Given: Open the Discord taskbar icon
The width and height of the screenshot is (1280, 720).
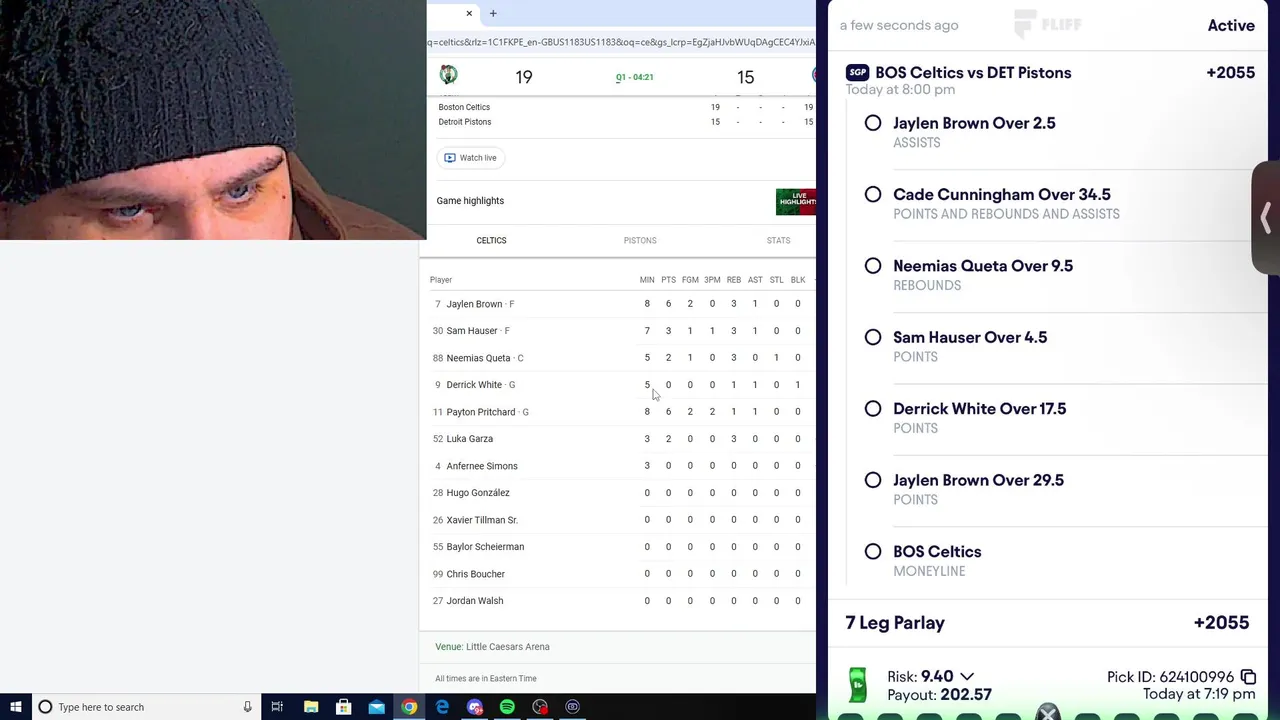Looking at the screenshot, I should (474, 707).
